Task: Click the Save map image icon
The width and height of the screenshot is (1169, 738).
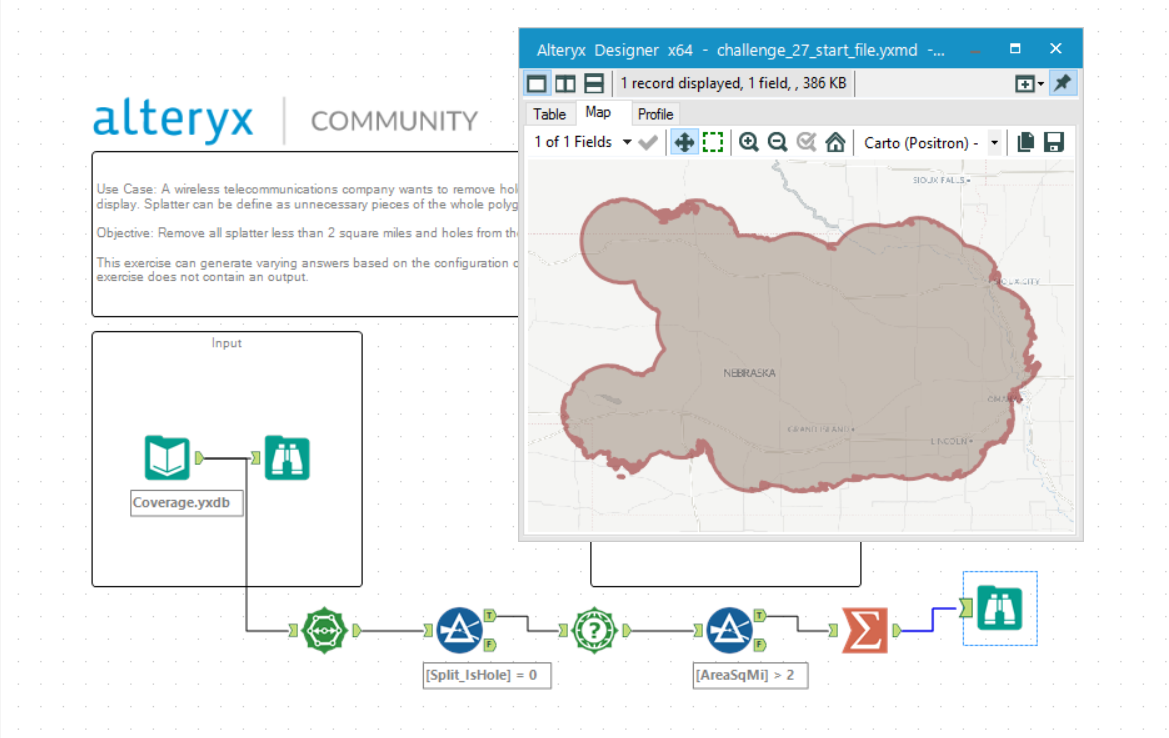Action: point(1053,142)
